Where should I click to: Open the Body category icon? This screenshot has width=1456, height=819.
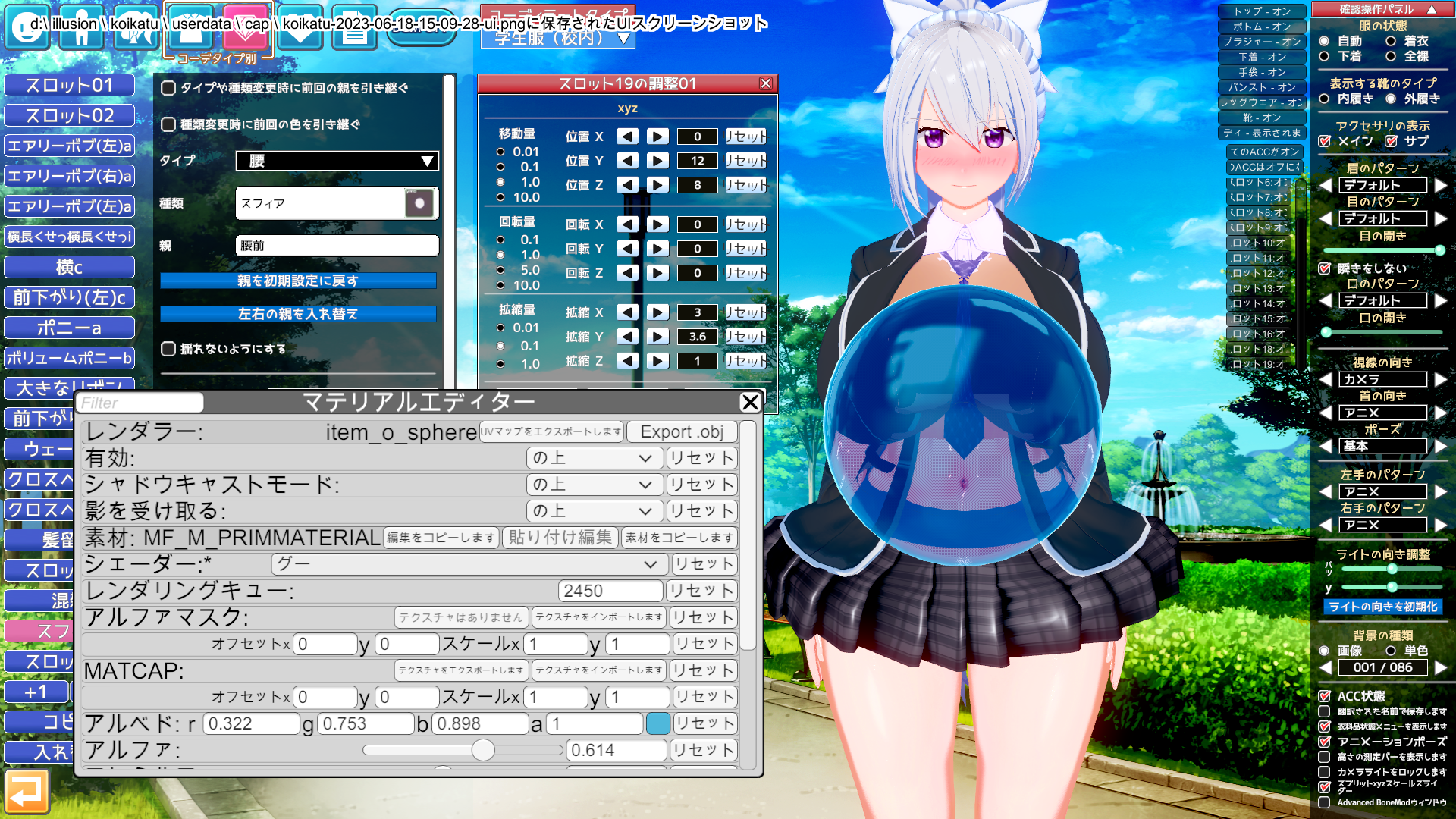[81, 27]
